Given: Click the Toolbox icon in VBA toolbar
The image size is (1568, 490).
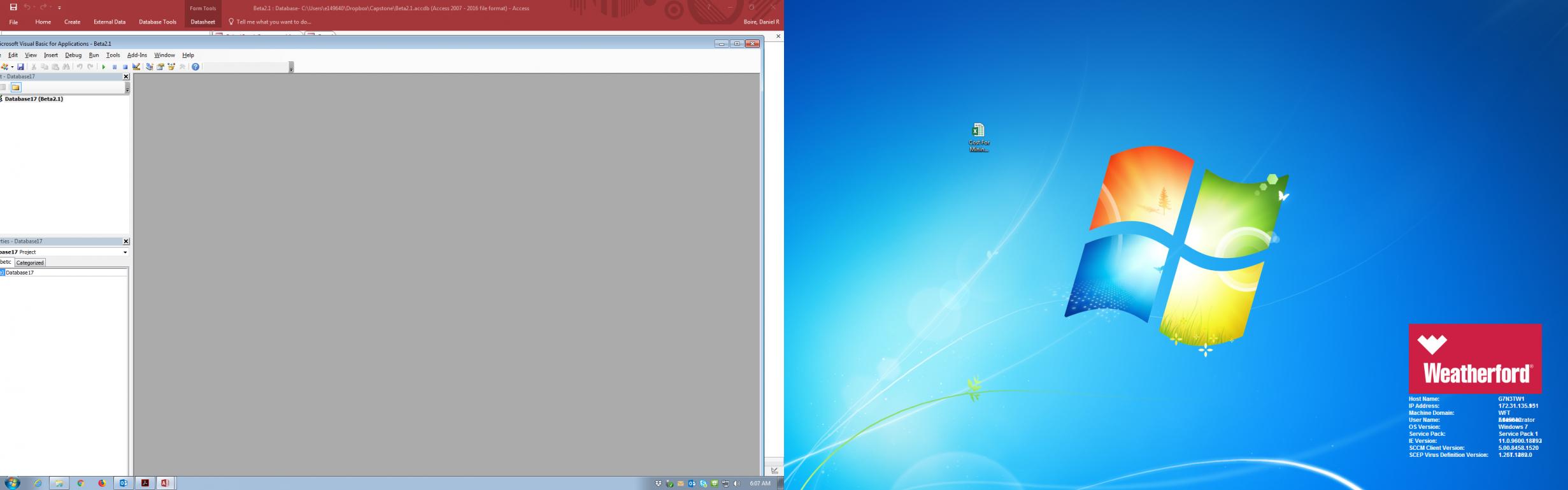Looking at the screenshot, I should point(182,67).
